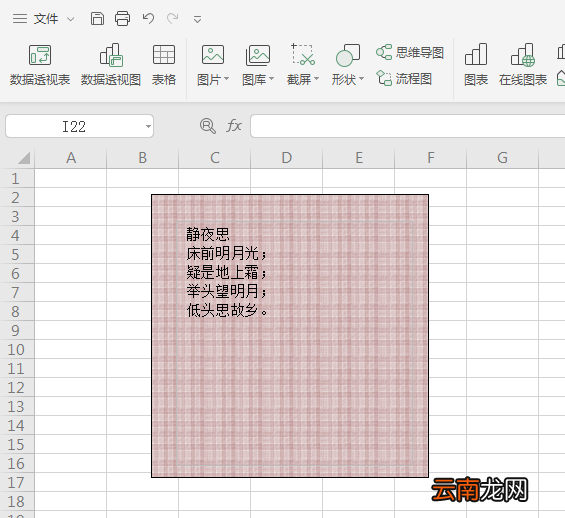Click the line 举头望明月
The height and width of the screenshot is (518, 565).
pos(226,291)
